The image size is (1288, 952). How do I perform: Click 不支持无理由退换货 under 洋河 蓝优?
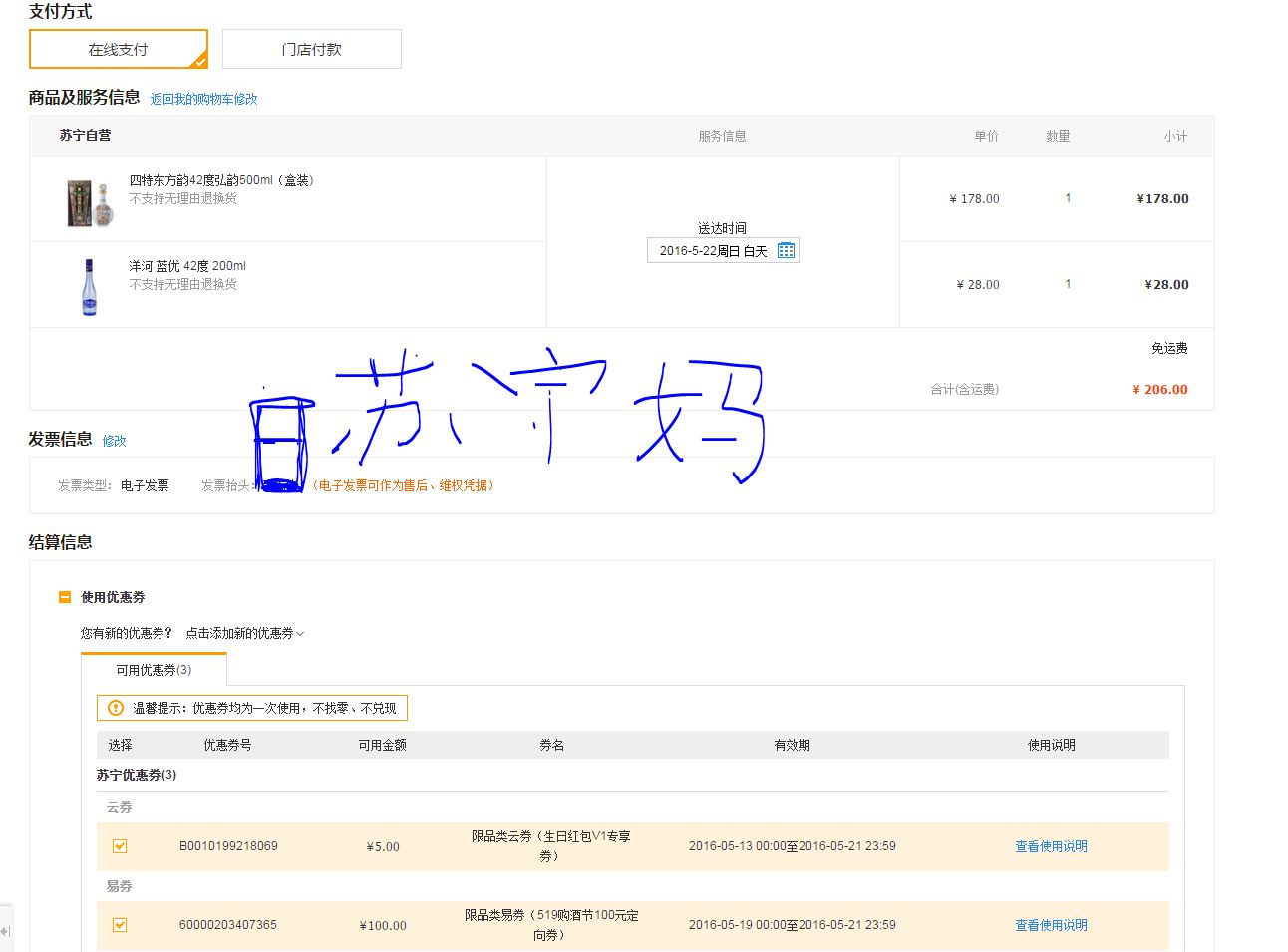pos(182,284)
